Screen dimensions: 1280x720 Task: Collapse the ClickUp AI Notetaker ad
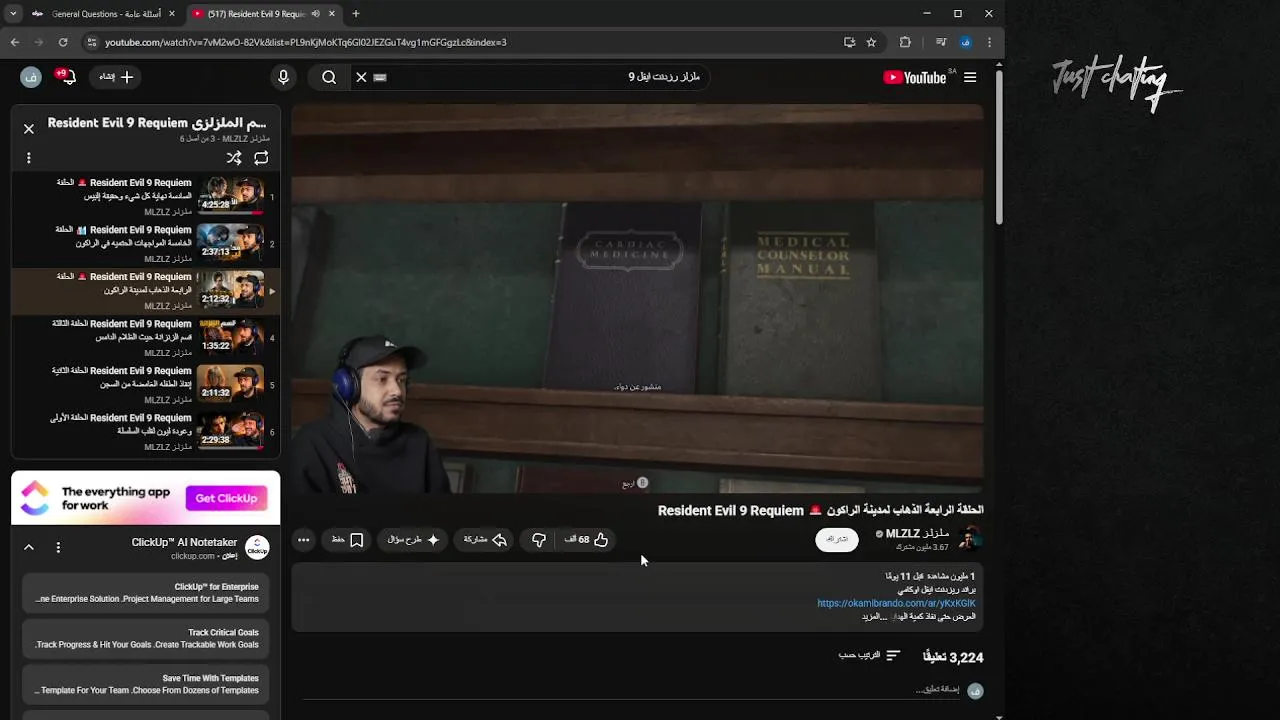[28, 547]
